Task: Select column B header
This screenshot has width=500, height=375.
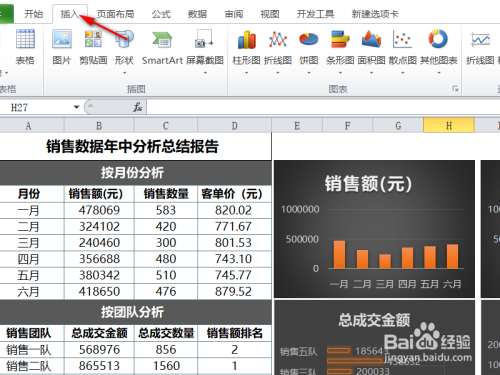Action: (x=99, y=126)
